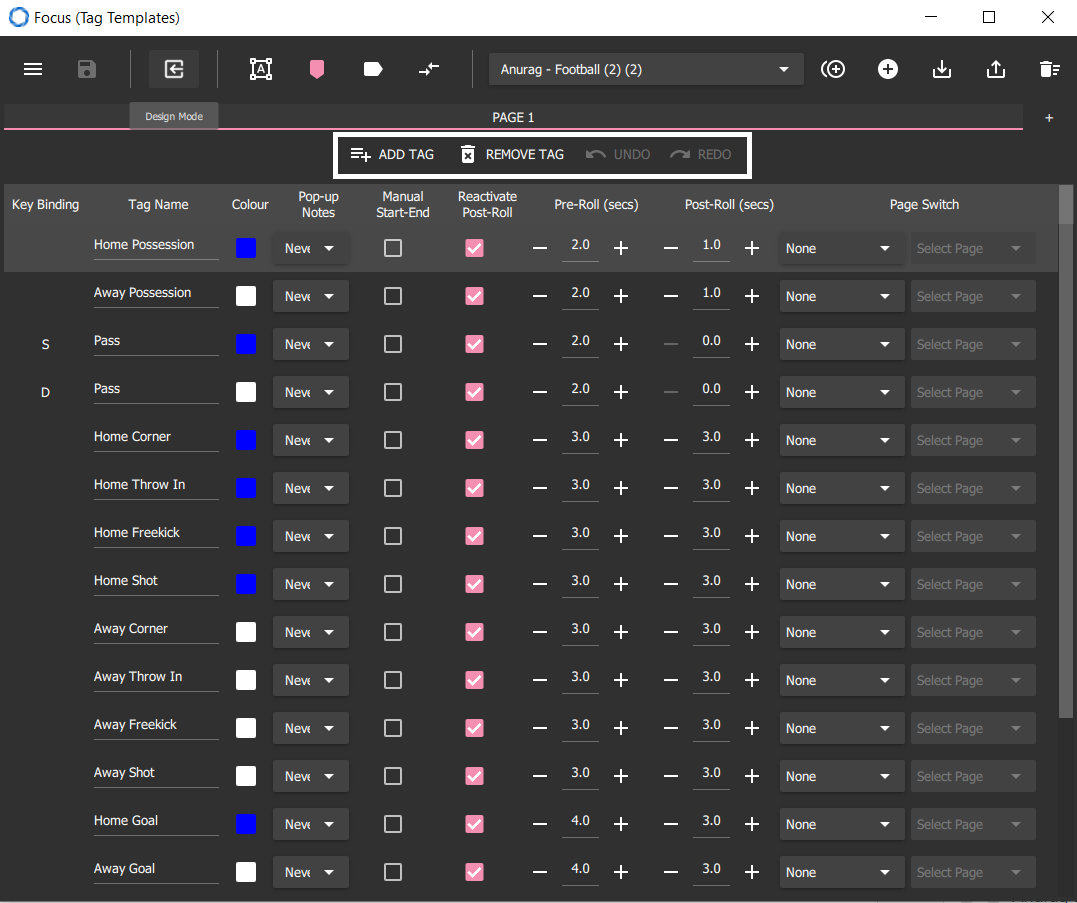Open the blue colour swatch for Home Goal

246,824
